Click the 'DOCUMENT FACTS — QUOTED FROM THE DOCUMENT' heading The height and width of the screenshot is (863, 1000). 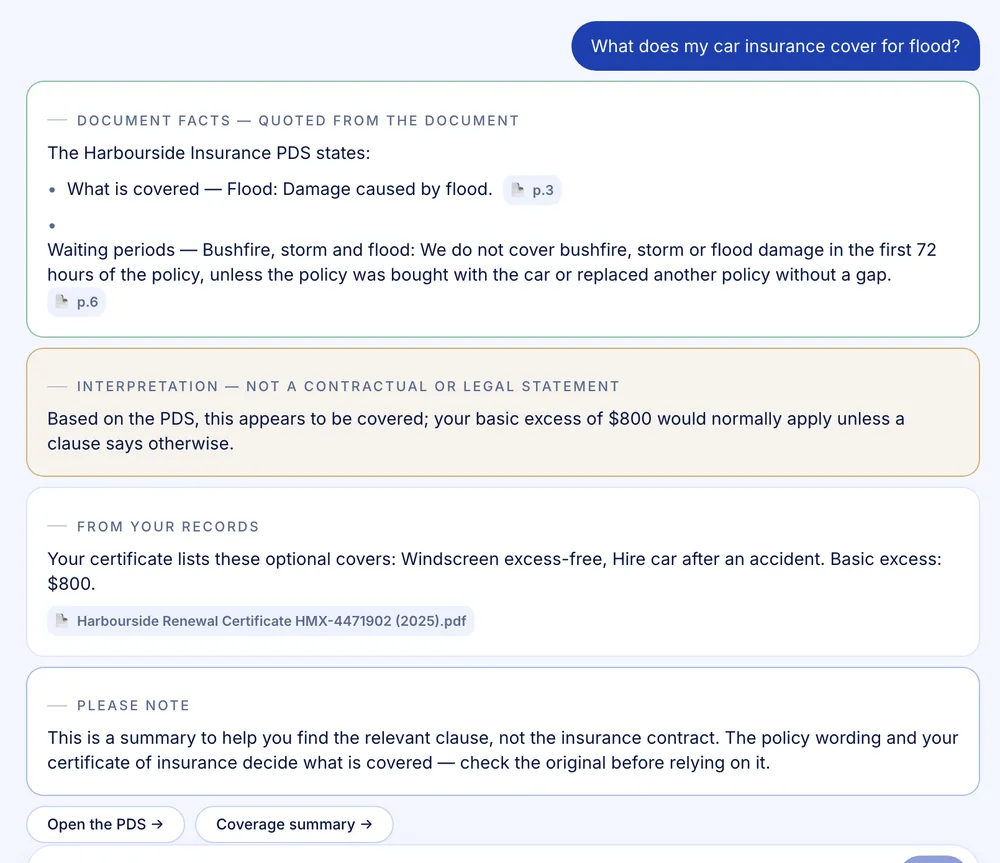298,121
